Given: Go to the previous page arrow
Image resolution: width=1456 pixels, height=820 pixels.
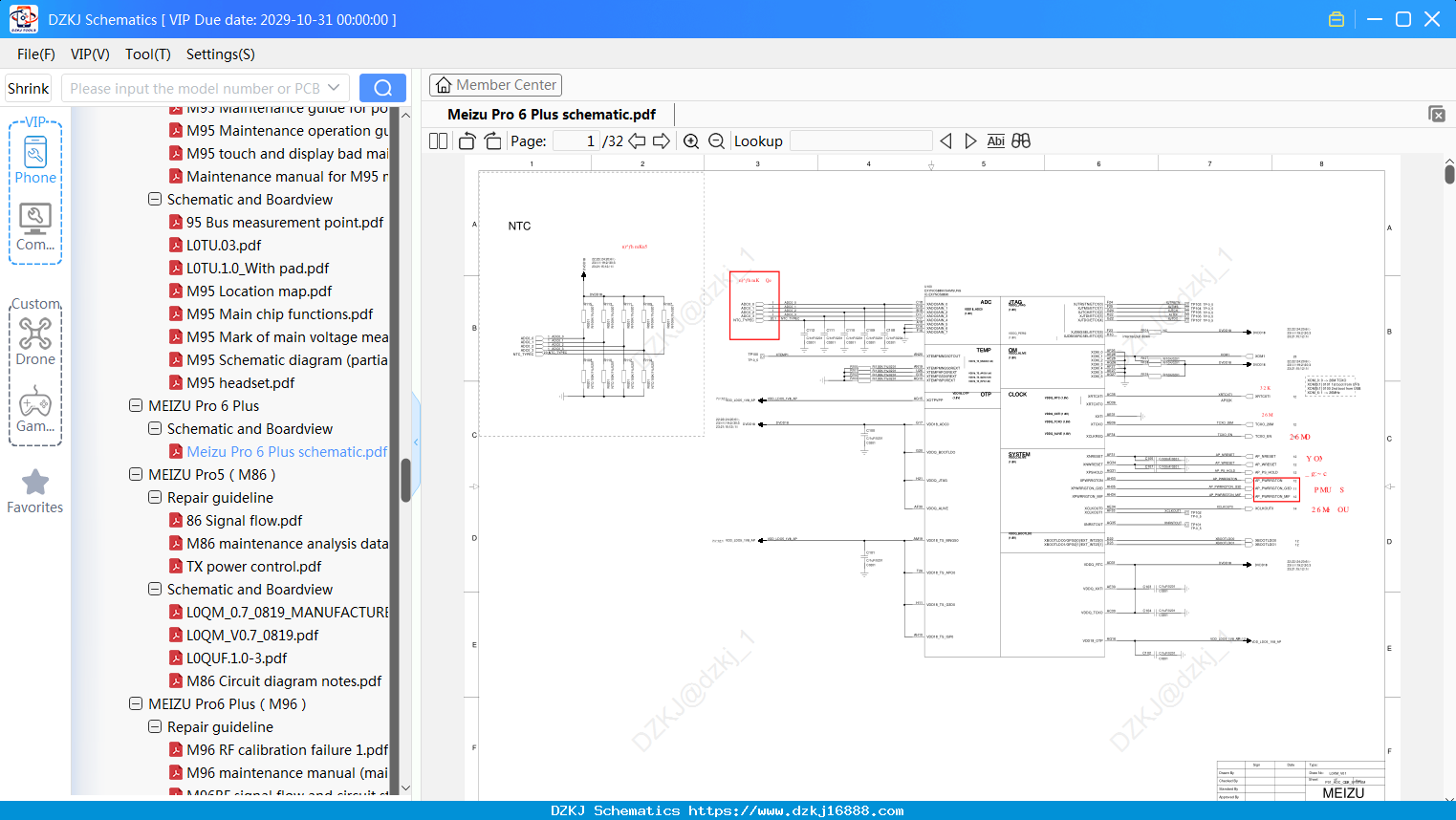Looking at the screenshot, I should tap(637, 140).
